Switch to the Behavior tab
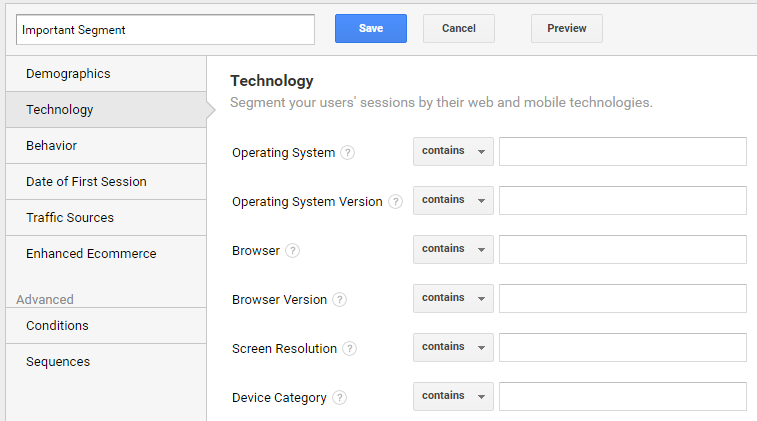757x421 pixels. (106, 145)
